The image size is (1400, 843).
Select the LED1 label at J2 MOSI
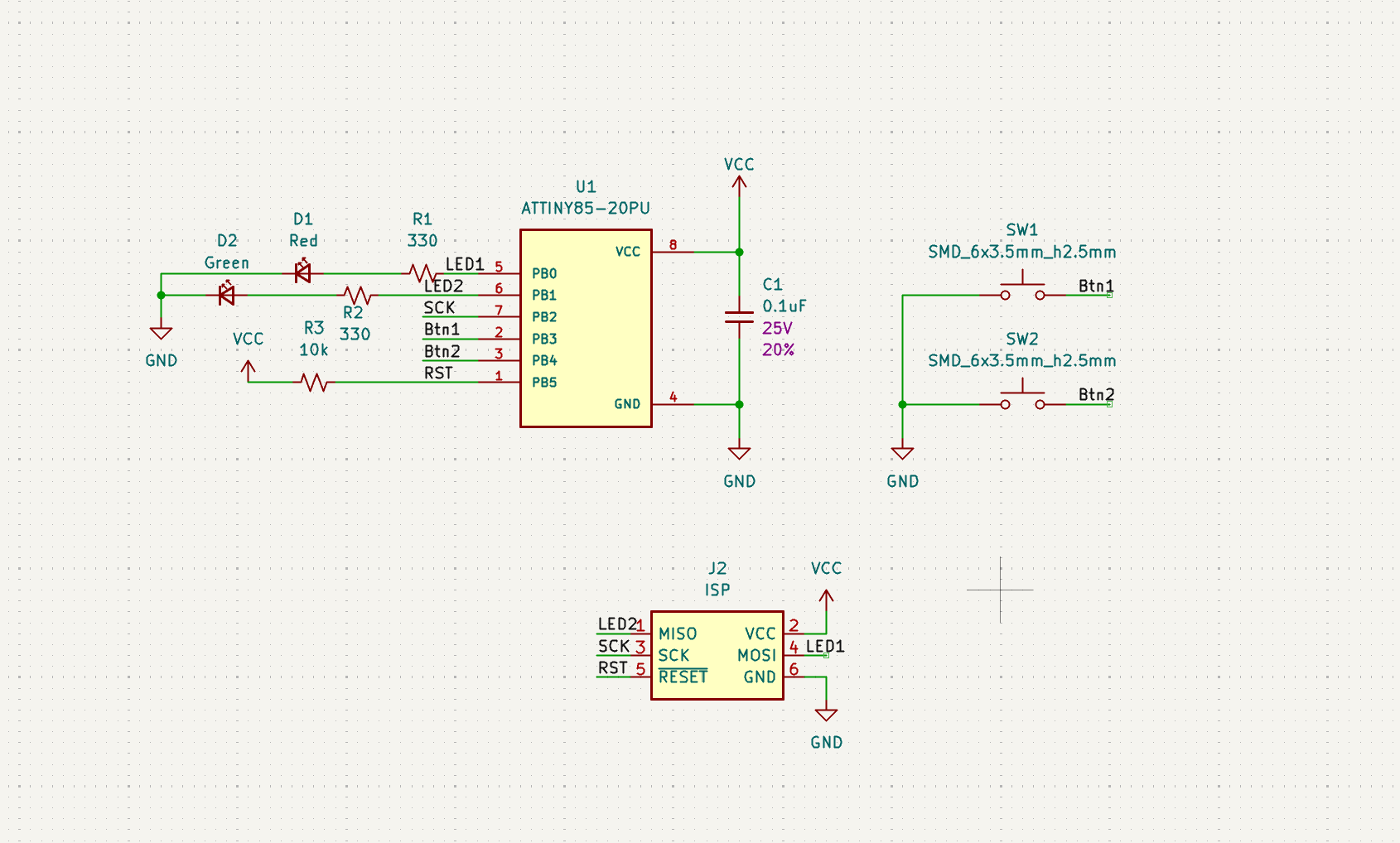[x=825, y=646]
